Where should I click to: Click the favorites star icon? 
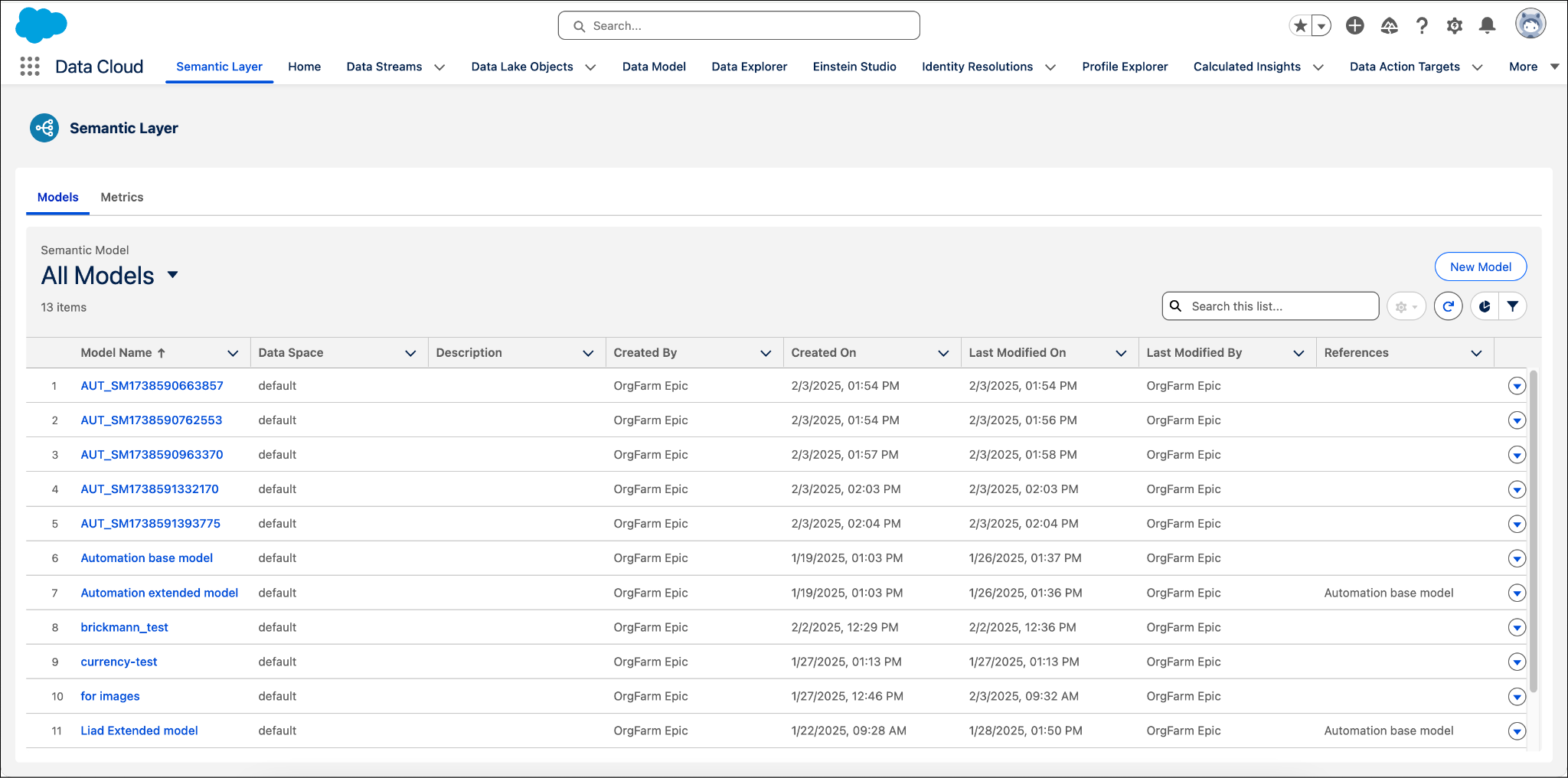tap(1300, 26)
